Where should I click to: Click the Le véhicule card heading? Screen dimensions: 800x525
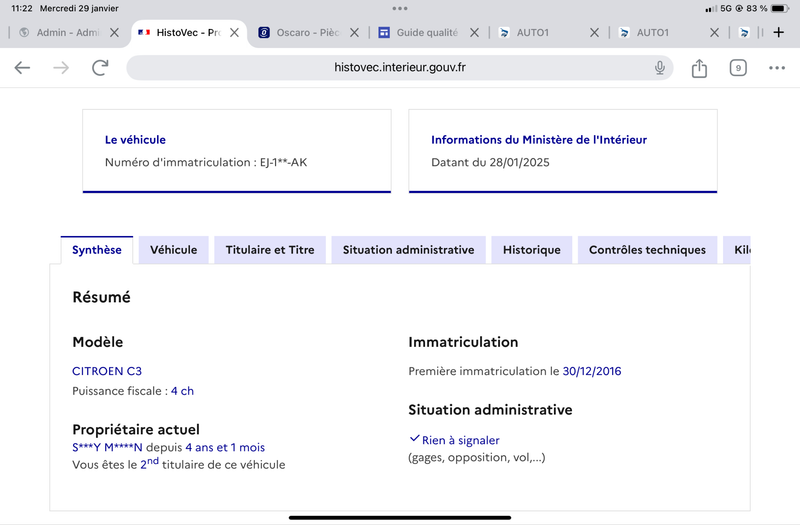(x=135, y=140)
